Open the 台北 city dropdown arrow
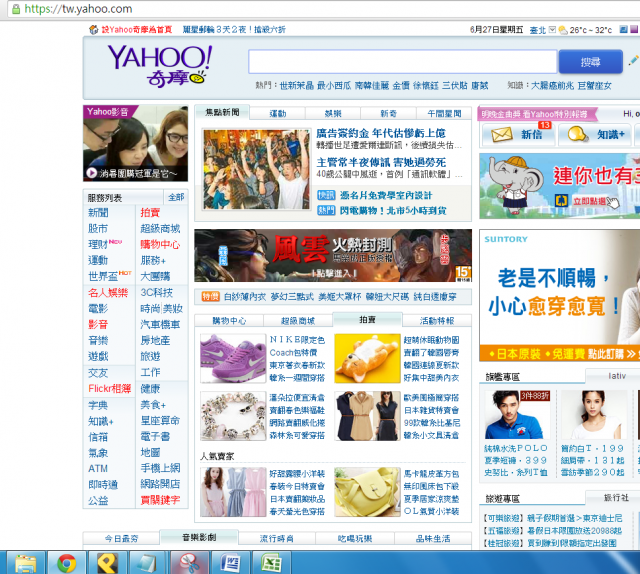Screen dimensions: 640x574 point(552,29)
